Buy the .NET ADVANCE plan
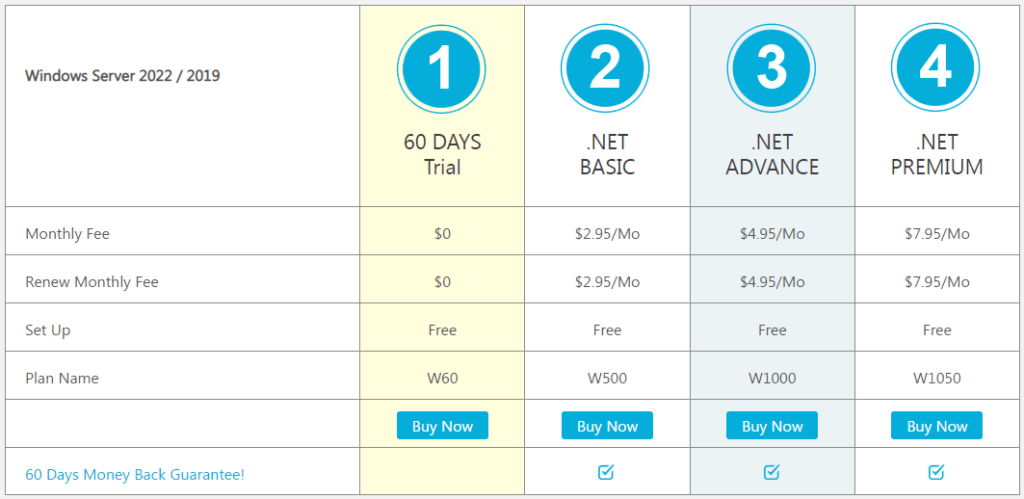This screenshot has width=1024, height=499. pyautogui.click(x=772, y=426)
